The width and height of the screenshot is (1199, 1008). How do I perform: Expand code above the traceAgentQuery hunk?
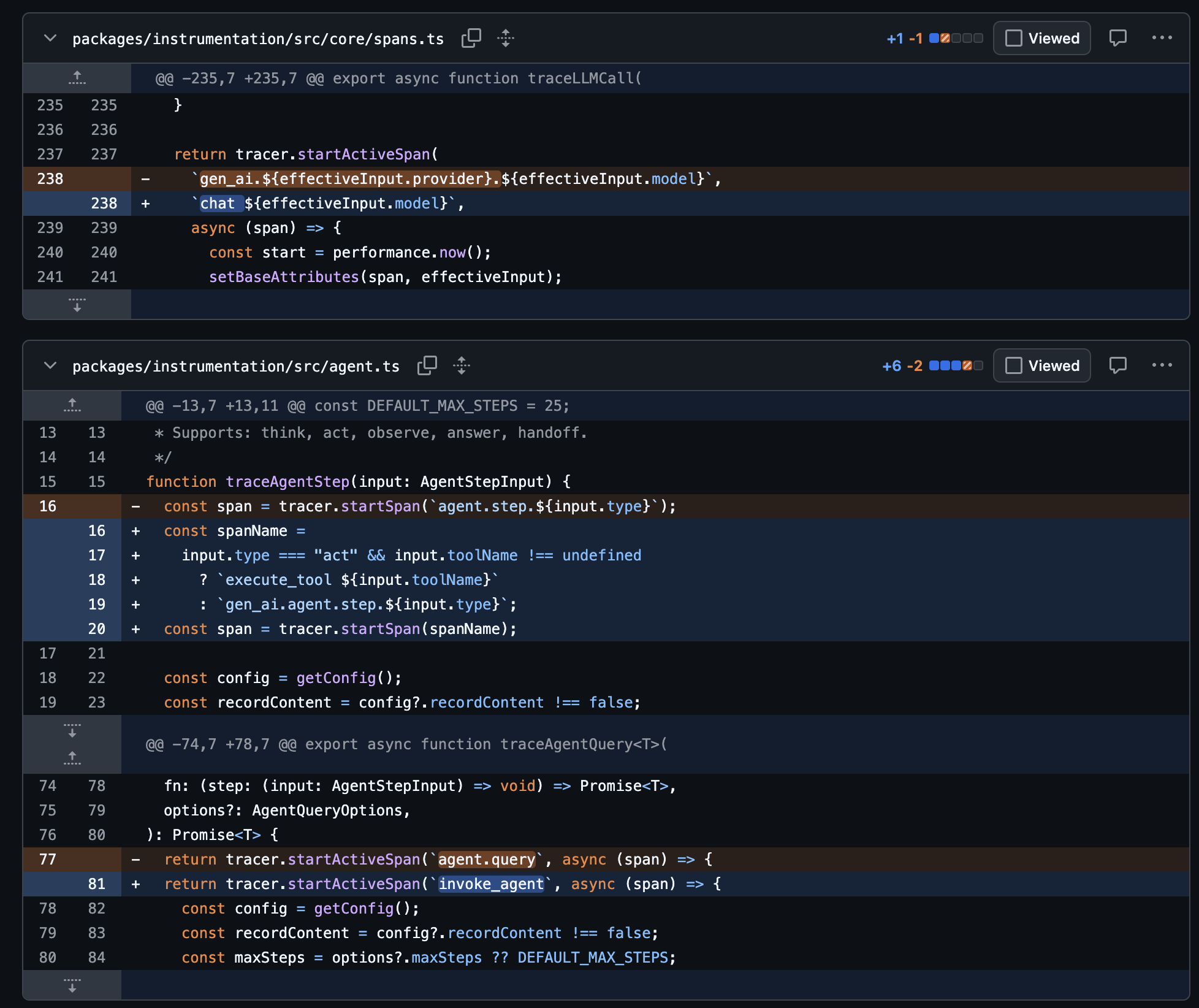click(72, 759)
